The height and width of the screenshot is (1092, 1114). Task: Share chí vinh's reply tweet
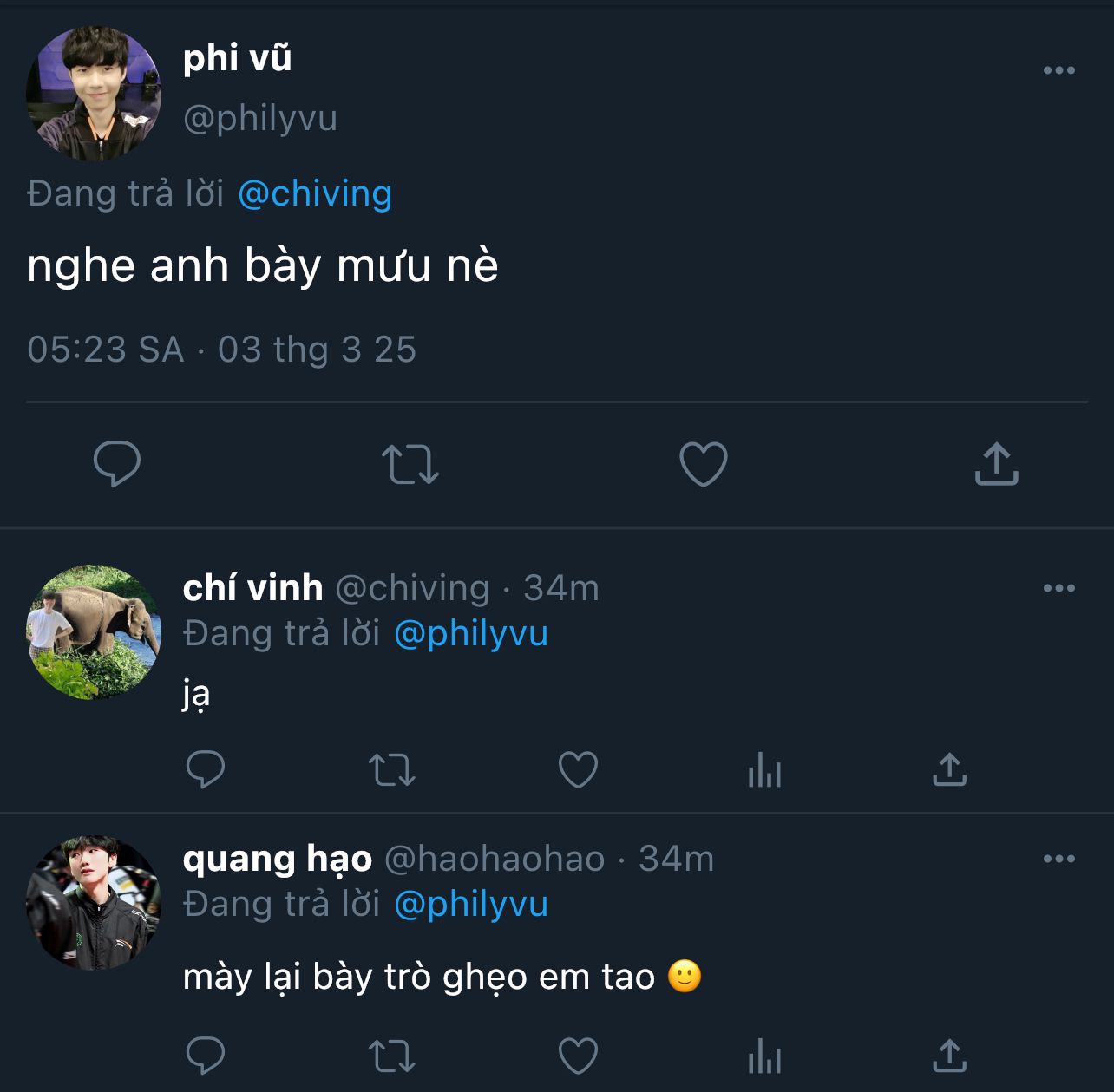[949, 769]
